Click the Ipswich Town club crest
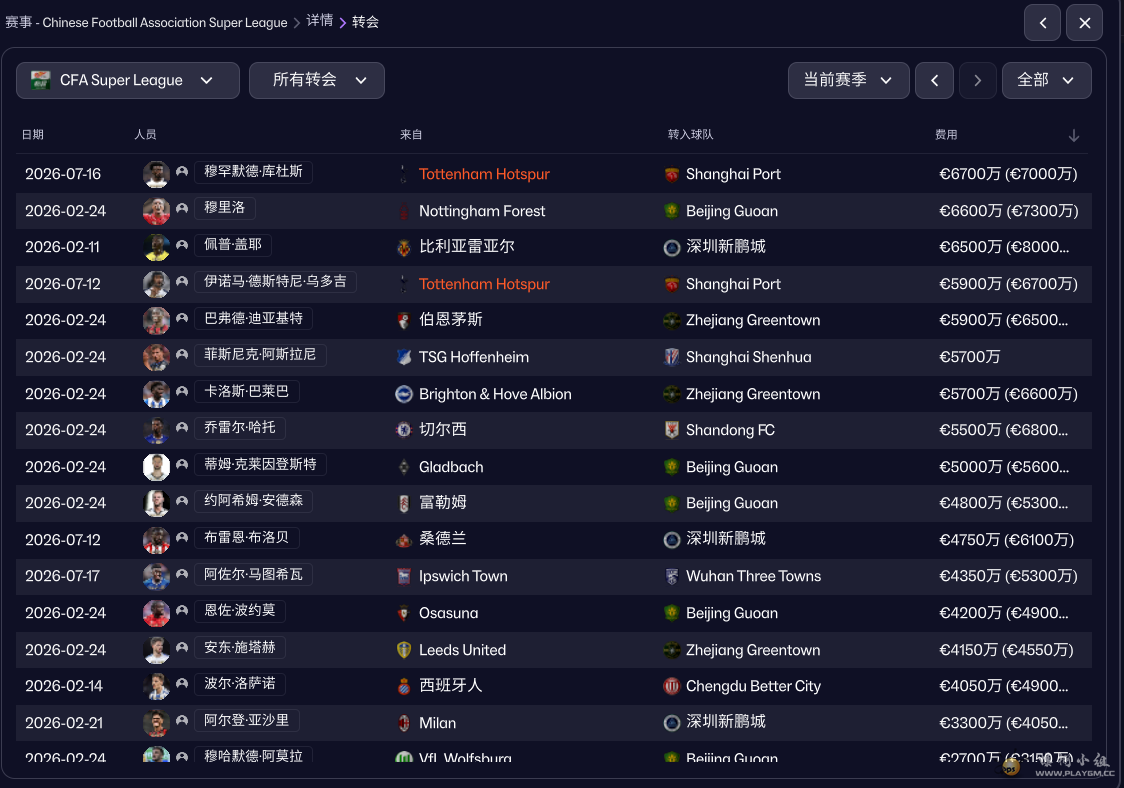The image size is (1124, 788). 404,576
